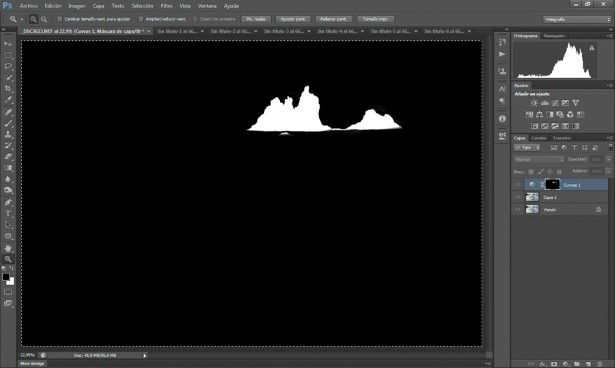Hide the Curvas 1 layer
The height and width of the screenshot is (368, 615).
(x=517, y=185)
